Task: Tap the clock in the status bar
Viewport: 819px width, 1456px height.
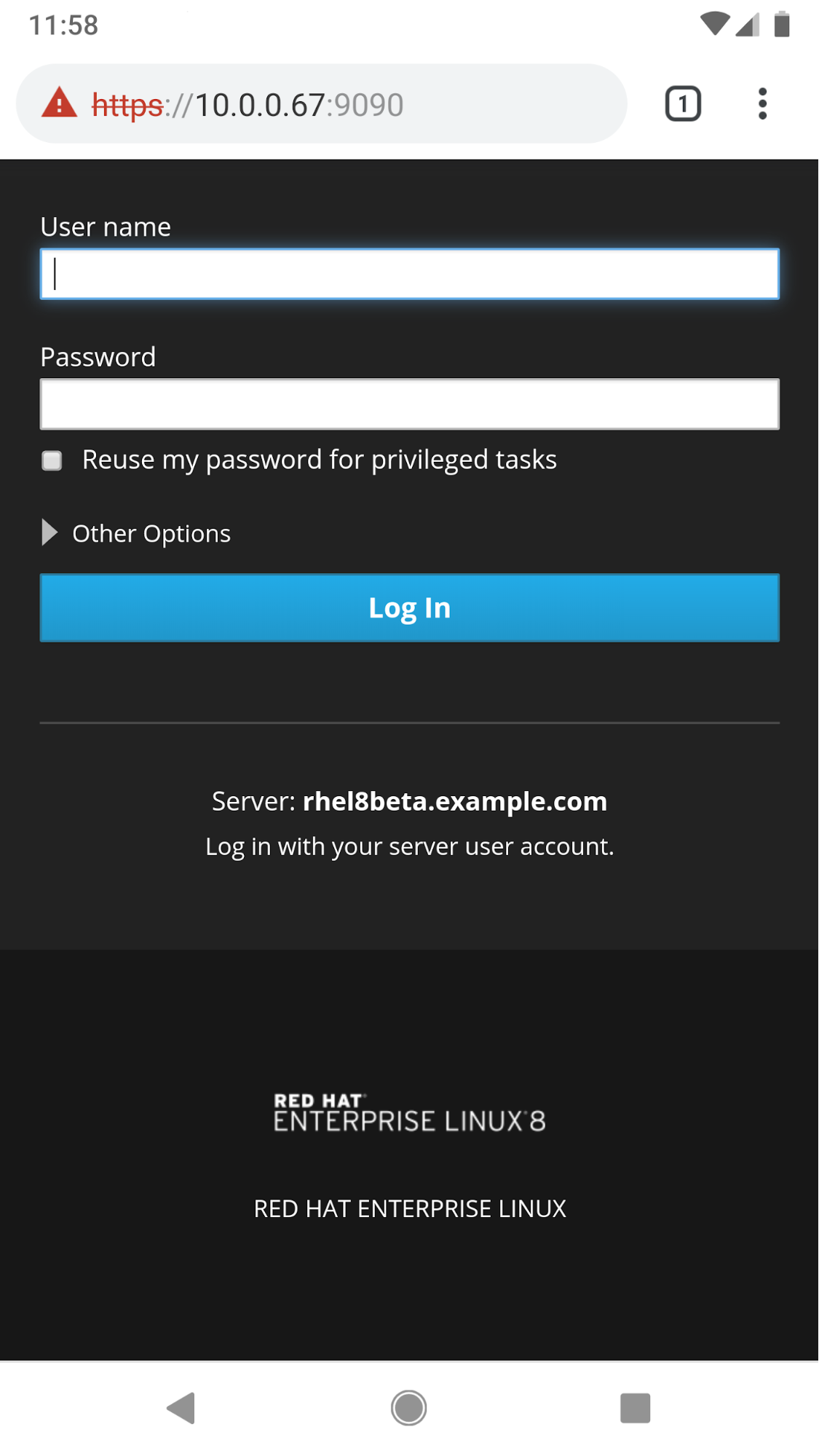Action: [63, 25]
